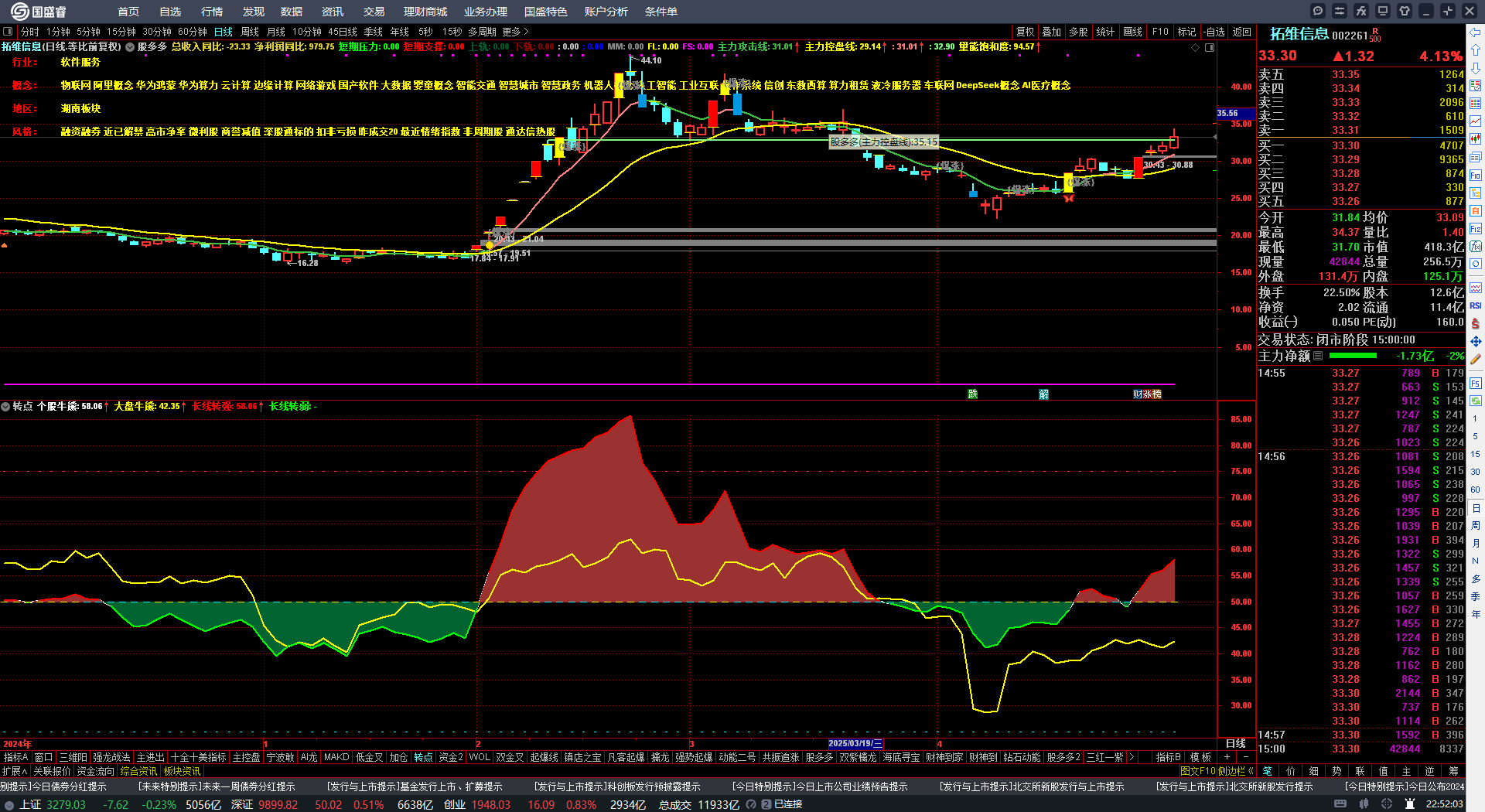Viewport: 1485px width, 812px height.
Task: Click the diamond icon at chart top right
Action: [x=1195, y=47]
